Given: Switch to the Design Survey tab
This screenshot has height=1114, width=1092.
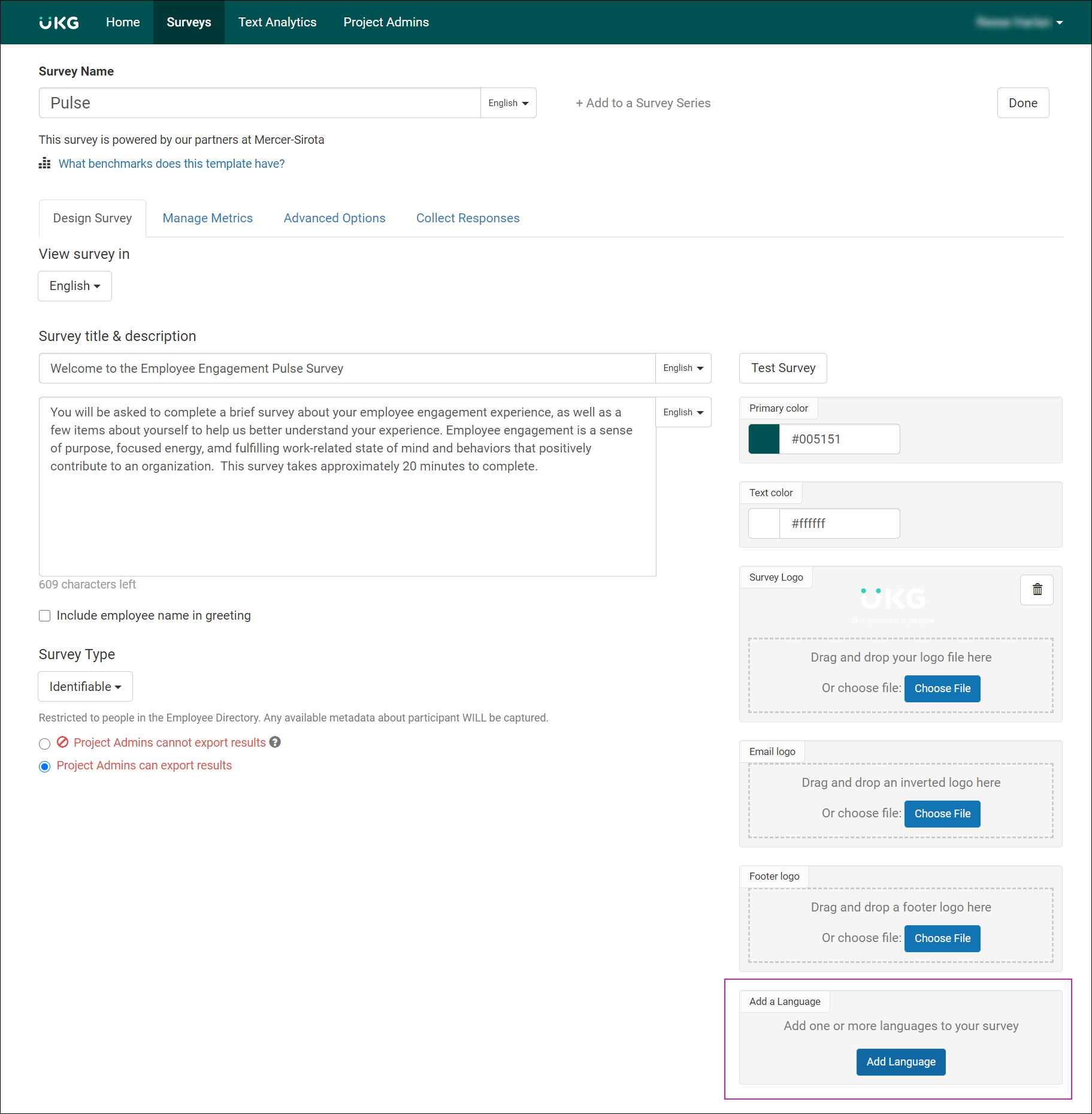Looking at the screenshot, I should coord(92,218).
